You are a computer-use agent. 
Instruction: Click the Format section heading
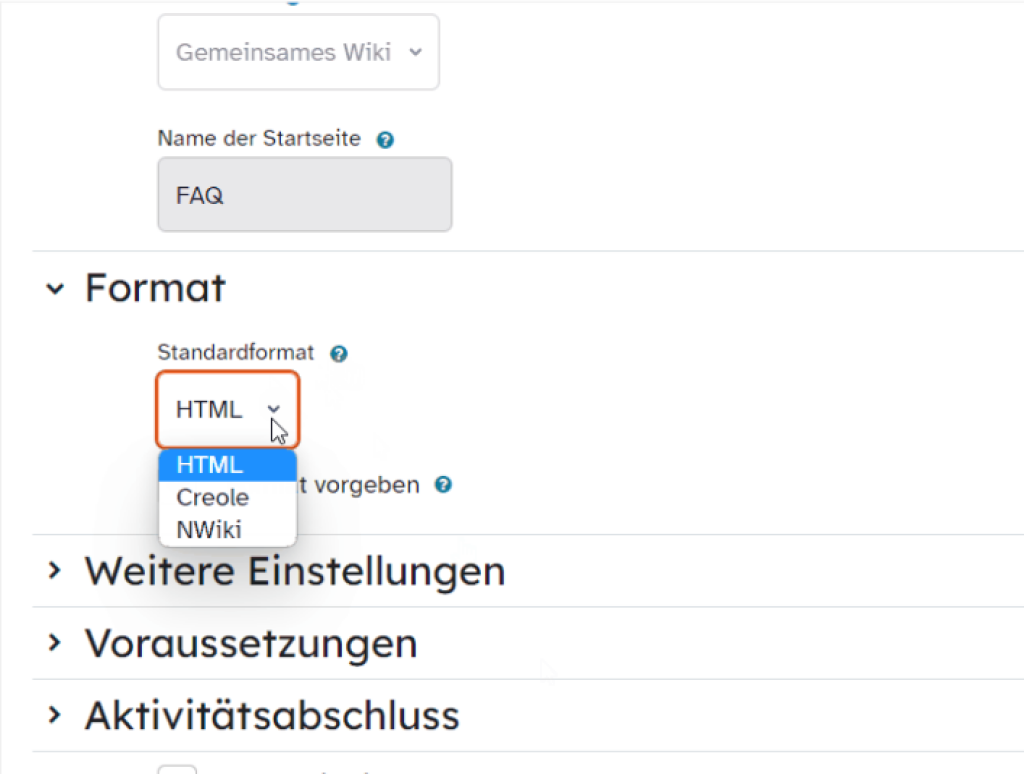(x=154, y=288)
